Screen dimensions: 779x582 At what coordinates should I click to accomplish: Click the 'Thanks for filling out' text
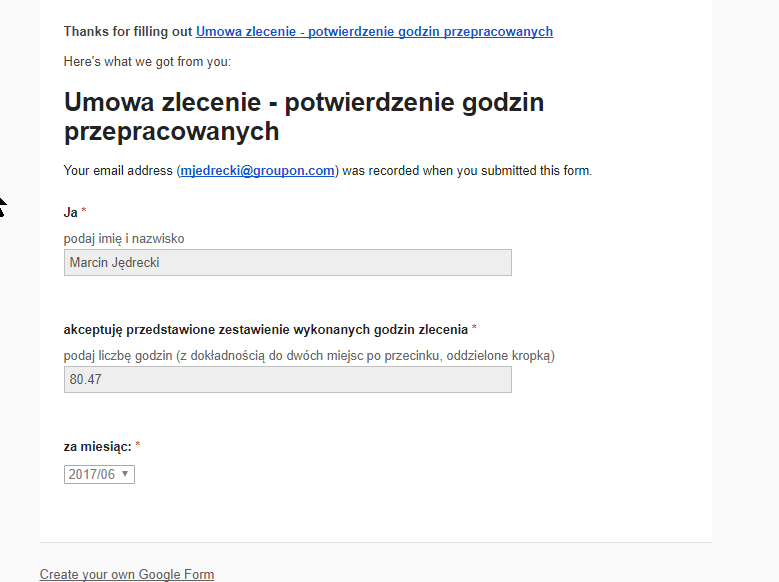(128, 32)
